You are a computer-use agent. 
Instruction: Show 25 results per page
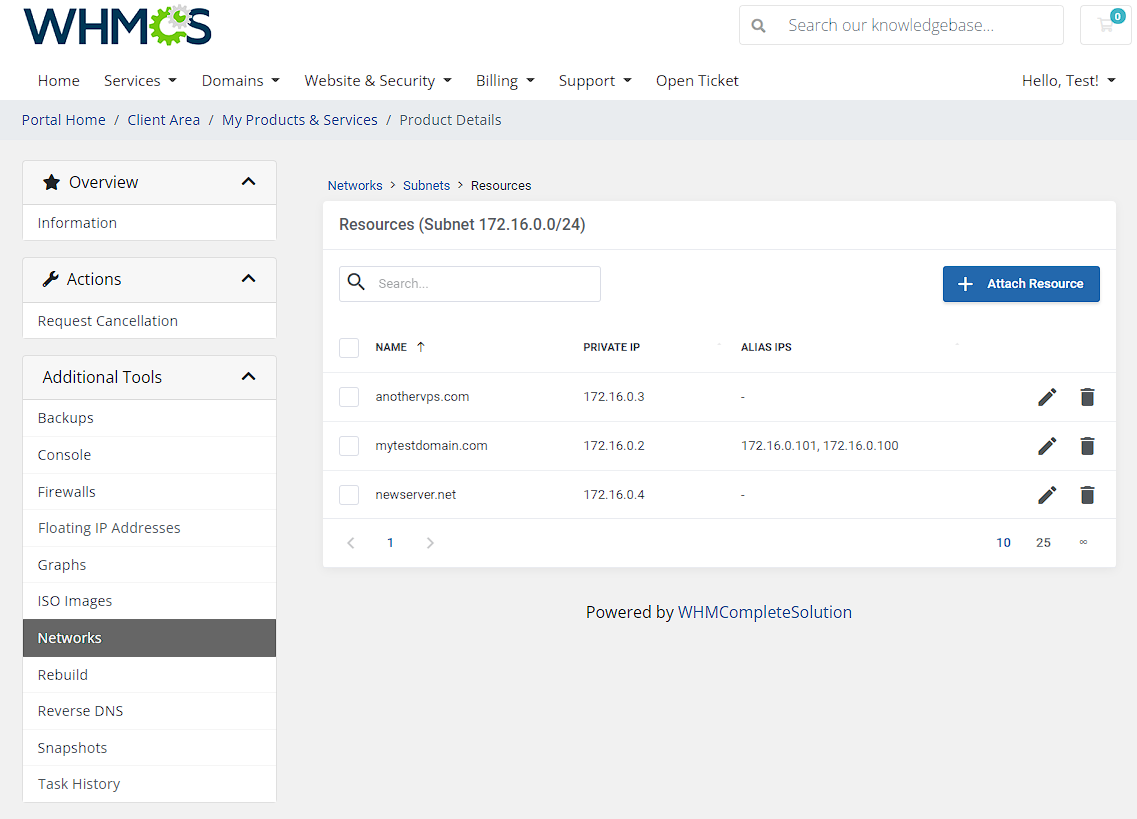(x=1043, y=542)
